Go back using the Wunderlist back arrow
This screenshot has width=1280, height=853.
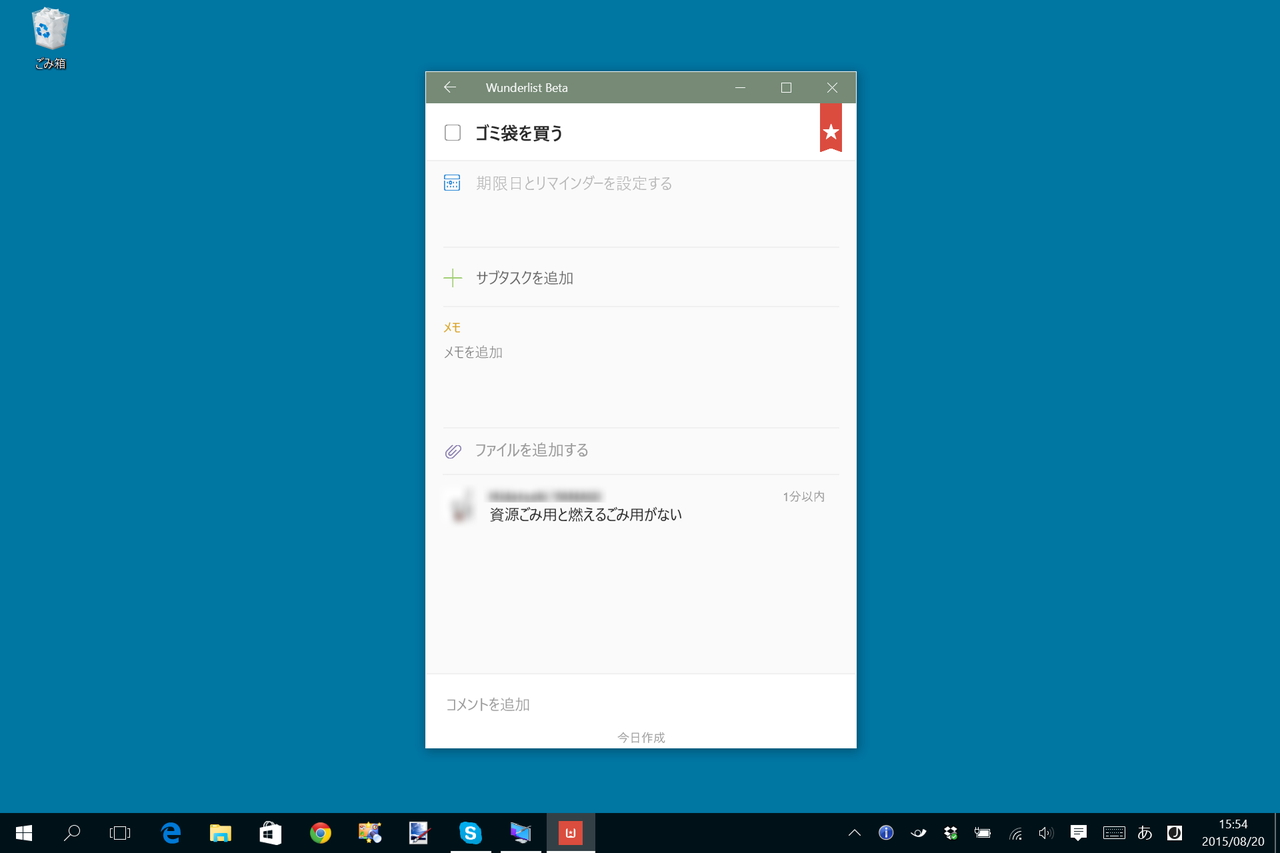click(450, 88)
